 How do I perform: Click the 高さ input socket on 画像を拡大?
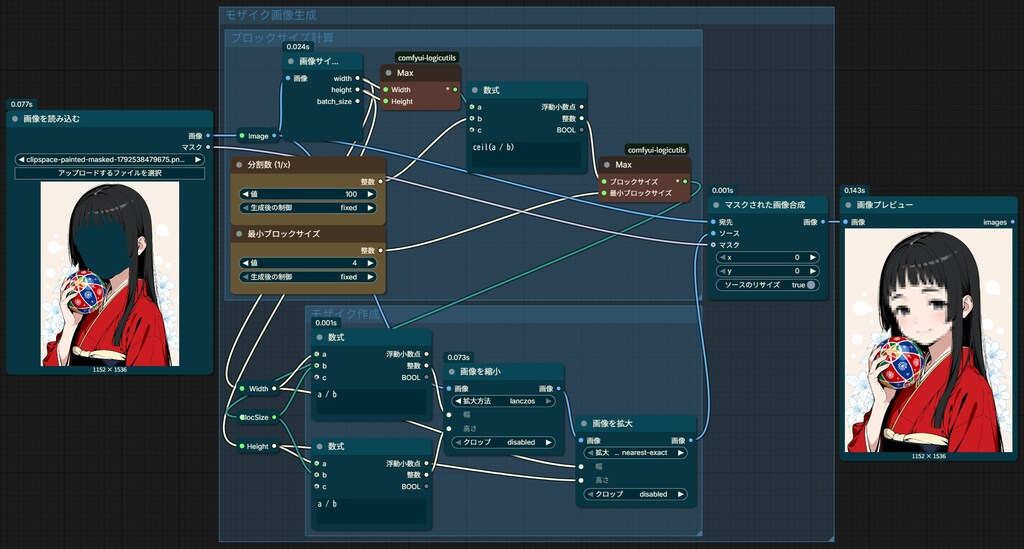(581, 480)
